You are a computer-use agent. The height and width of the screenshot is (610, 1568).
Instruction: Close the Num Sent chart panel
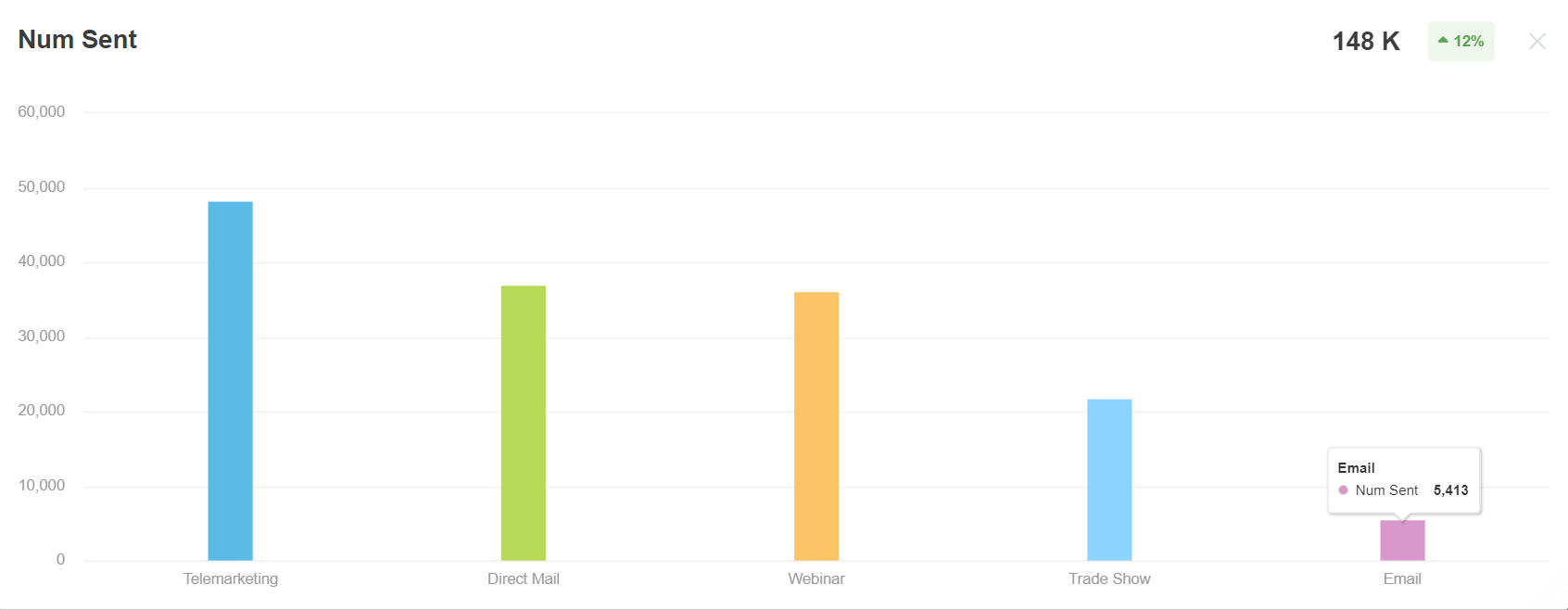coord(1537,42)
